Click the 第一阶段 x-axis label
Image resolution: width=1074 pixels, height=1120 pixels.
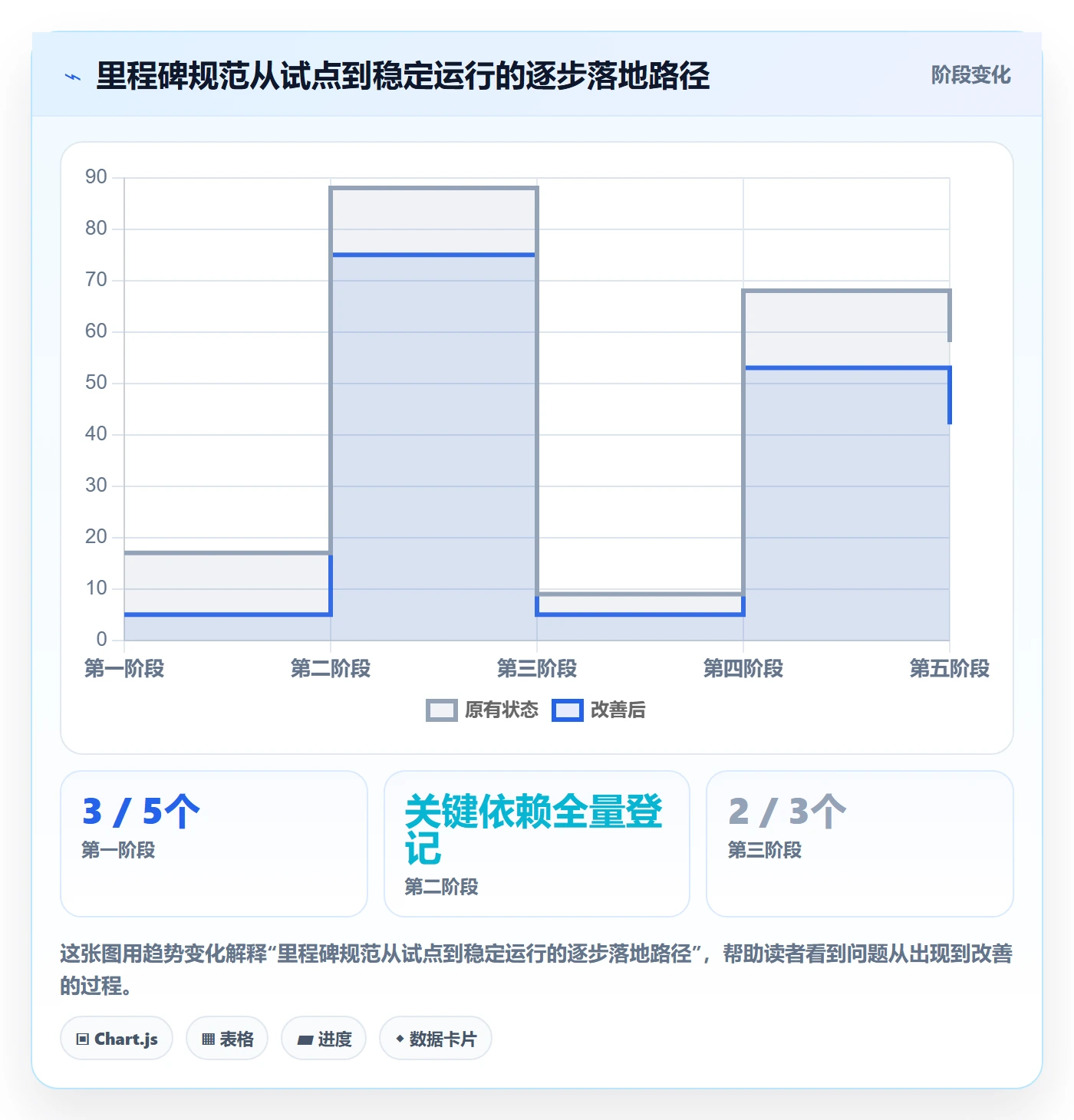(124, 669)
